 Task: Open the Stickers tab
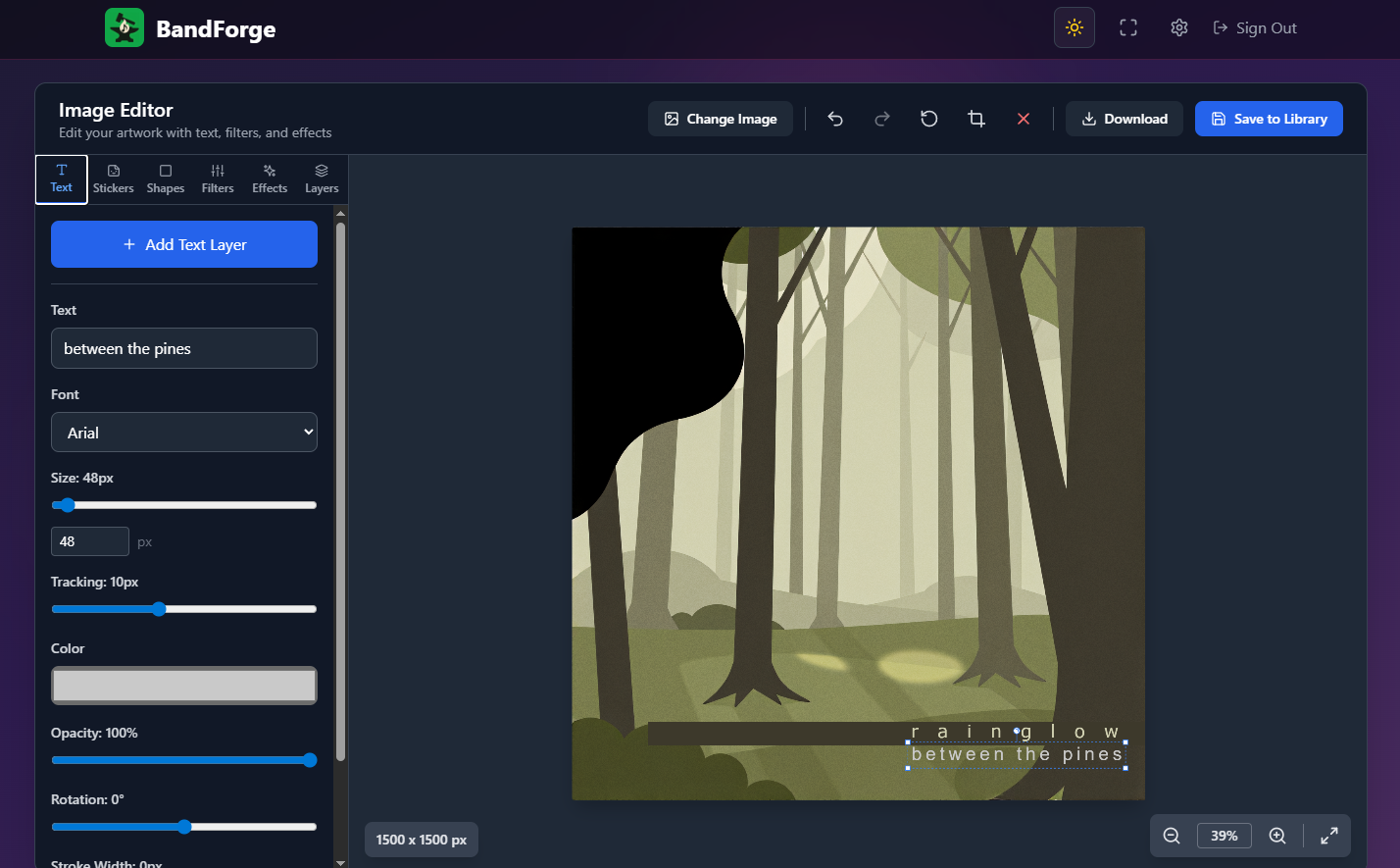114,179
